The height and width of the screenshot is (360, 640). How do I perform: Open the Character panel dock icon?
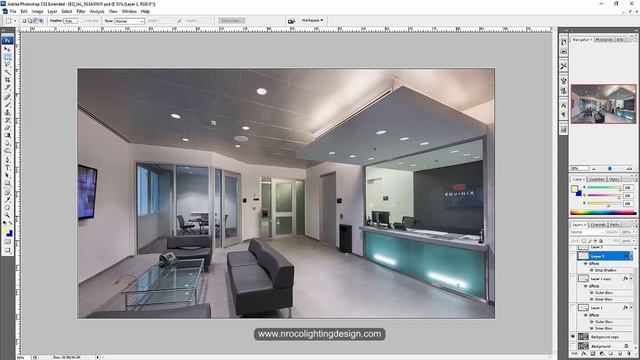pyautogui.click(x=564, y=105)
